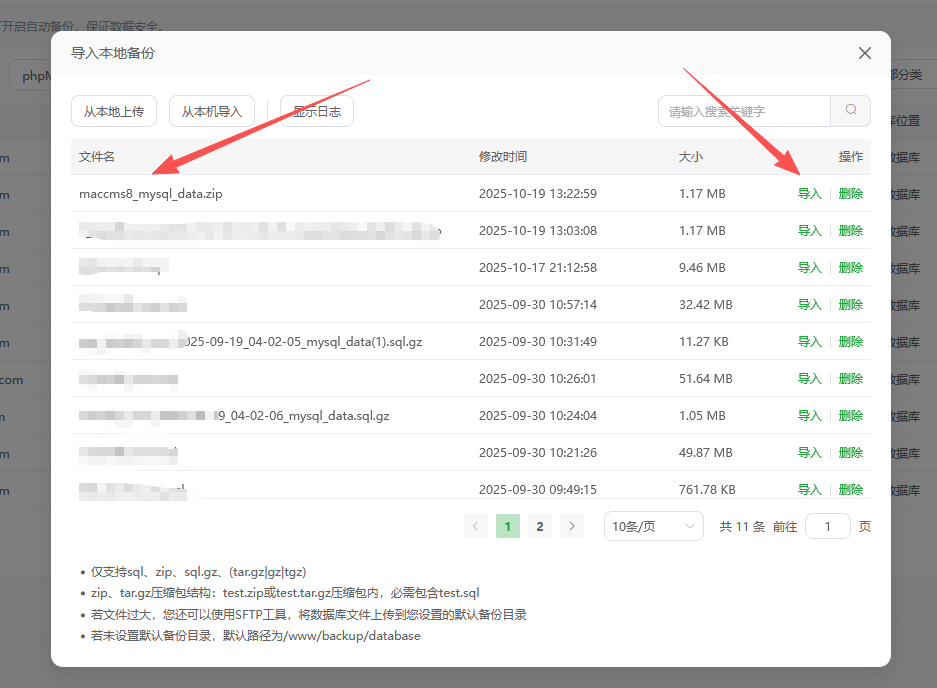Click the 从本机导入 button
The width and height of the screenshot is (937, 688).
pos(212,111)
